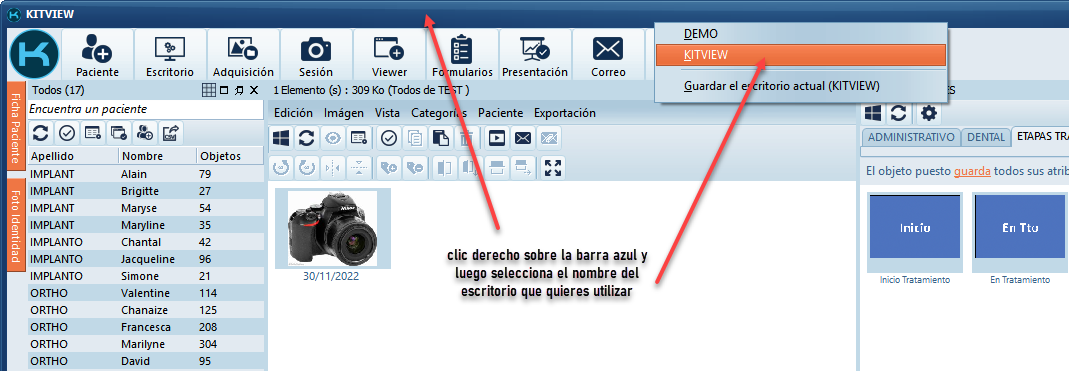Select the En Tratamiento category tile

[x=1020, y=234]
